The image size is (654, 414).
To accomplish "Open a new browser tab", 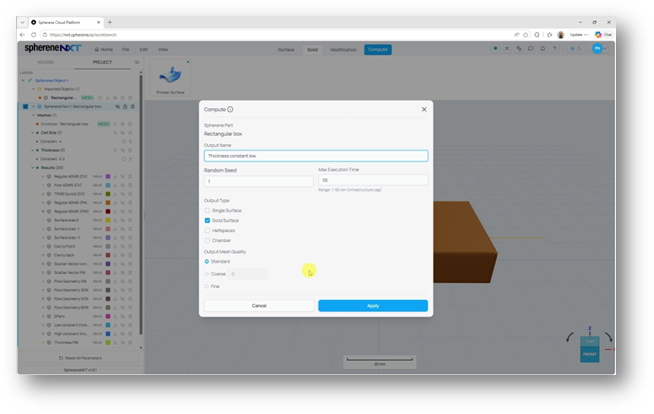I will pos(110,22).
